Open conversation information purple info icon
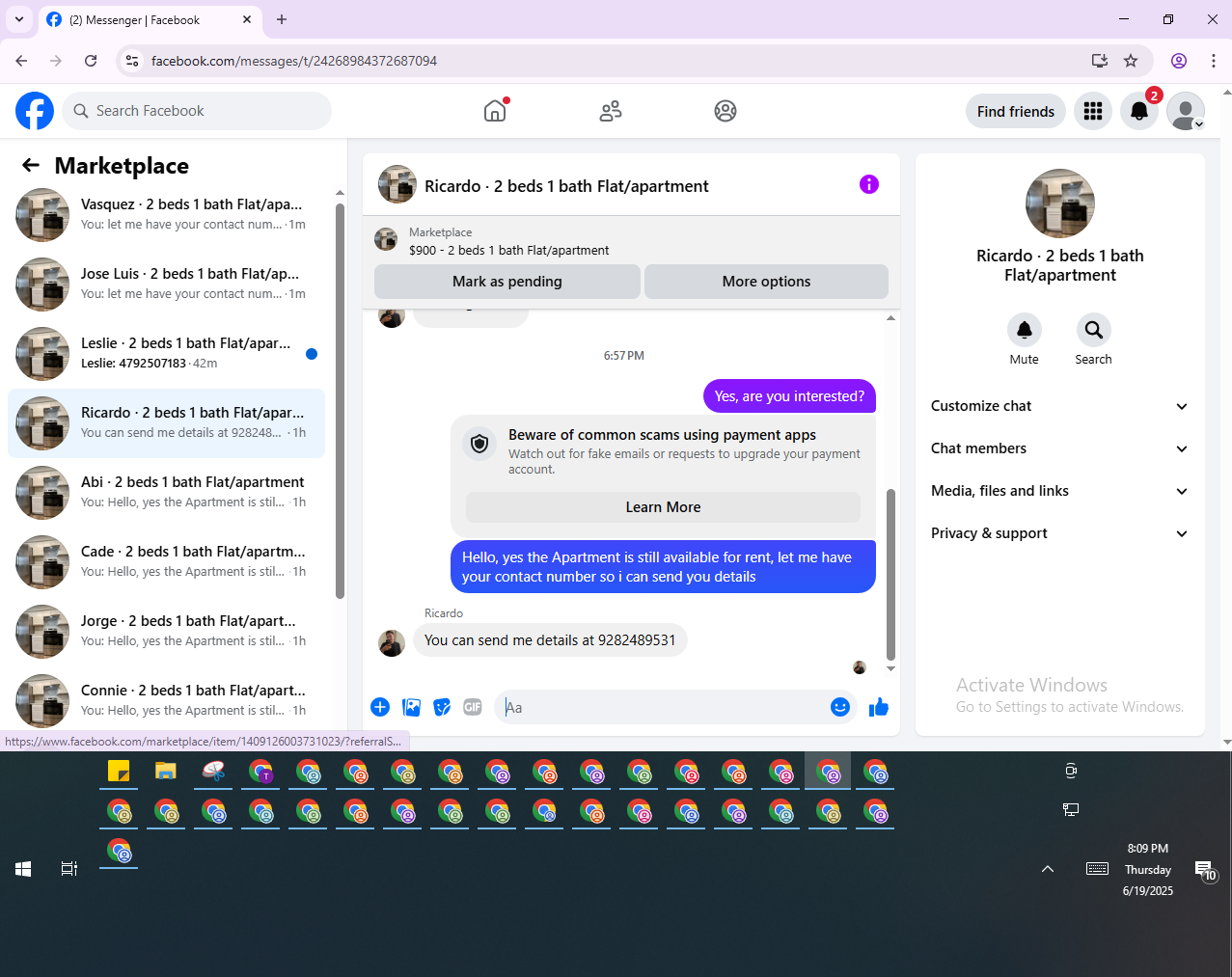Viewport: 1232px width, 977px height. point(869,184)
